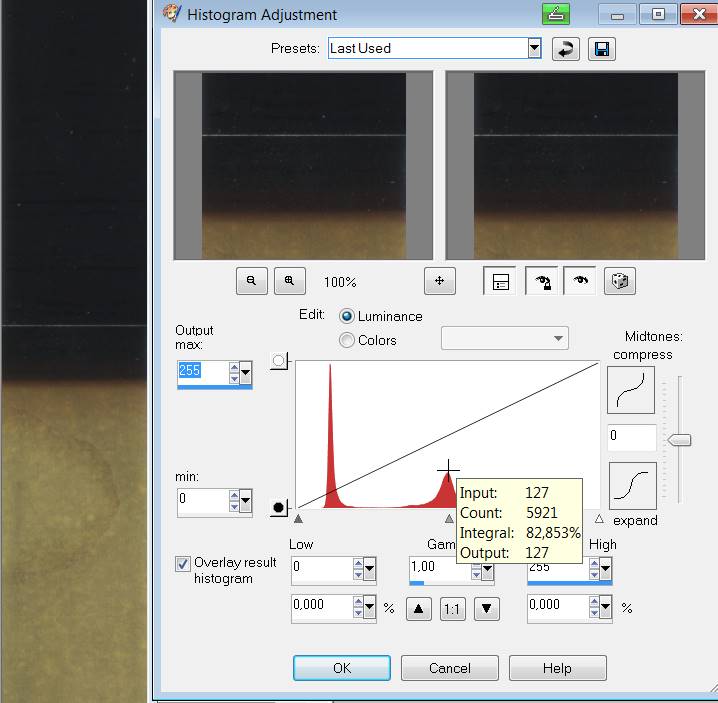718x703 pixels.
Task: Toggle the Auto Proof eye-with-lock button
Action: (540, 282)
